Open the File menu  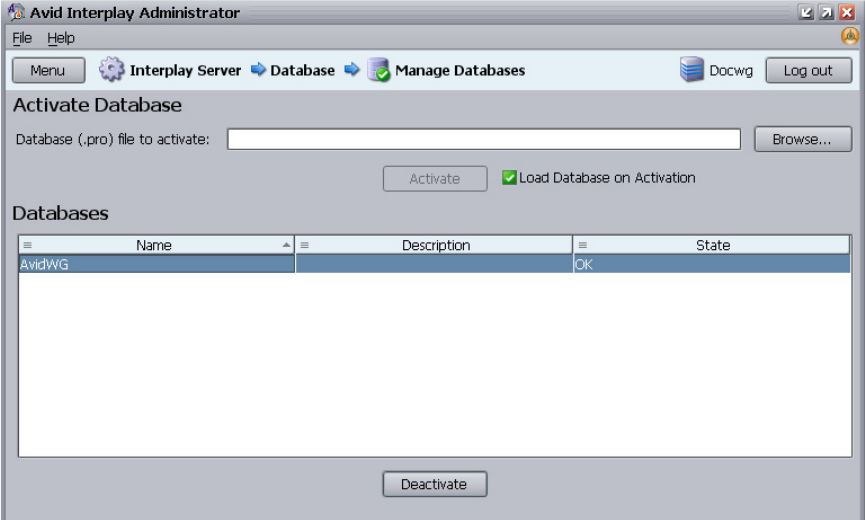[22, 38]
